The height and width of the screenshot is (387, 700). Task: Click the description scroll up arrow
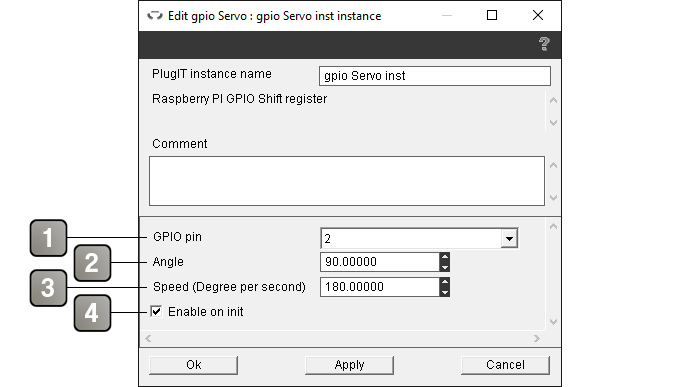553,100
